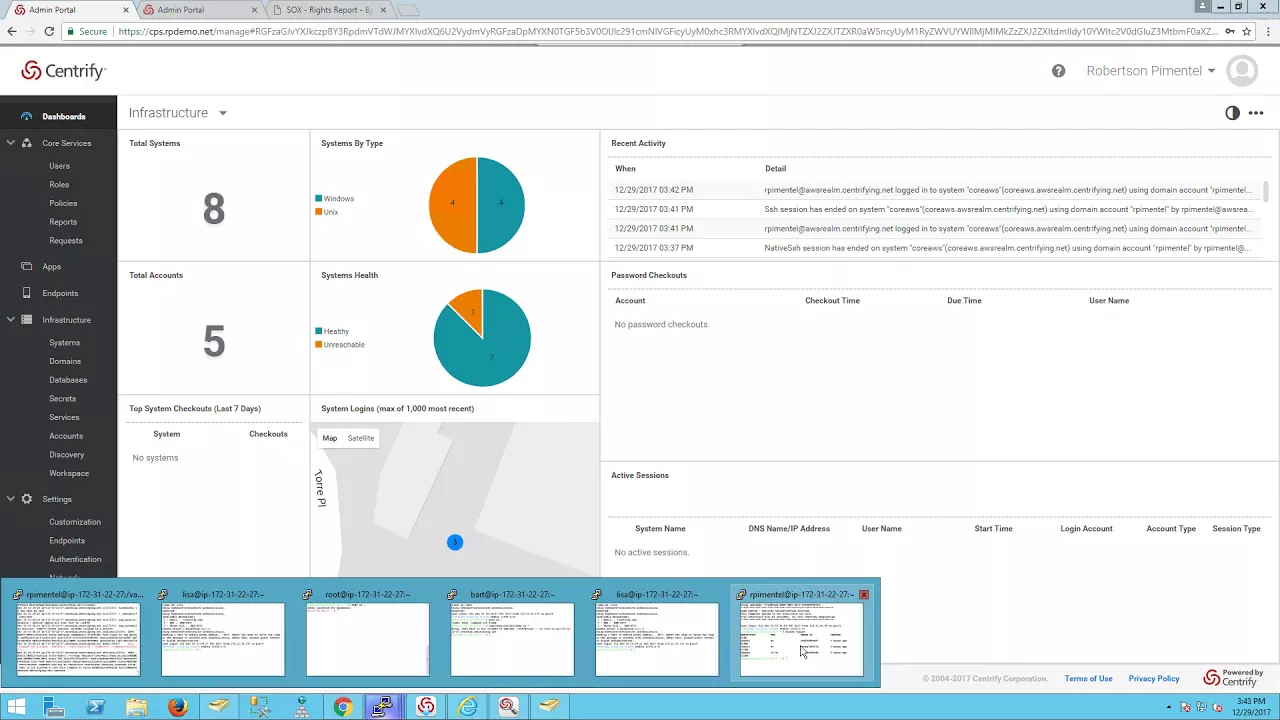Open Workspace in the sidebar
Image resolution: width=1280 pixels, height=720 pixels.
[x=69, y=473]
